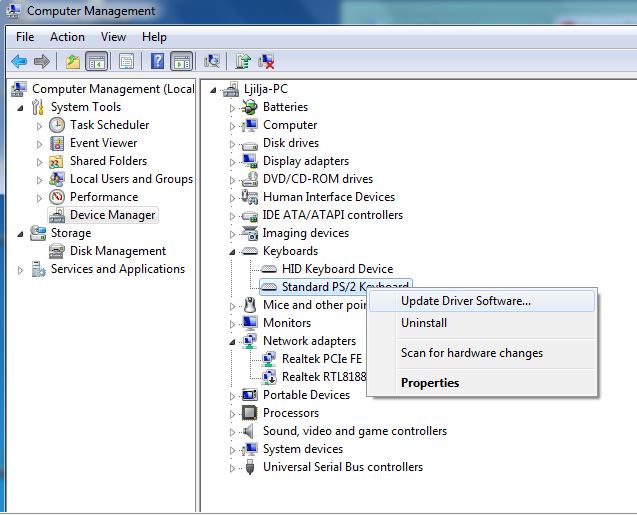This screenshot has height=515, width=637.
Task: Collapse the Keyboards category
Action: (x=233, y=252)
